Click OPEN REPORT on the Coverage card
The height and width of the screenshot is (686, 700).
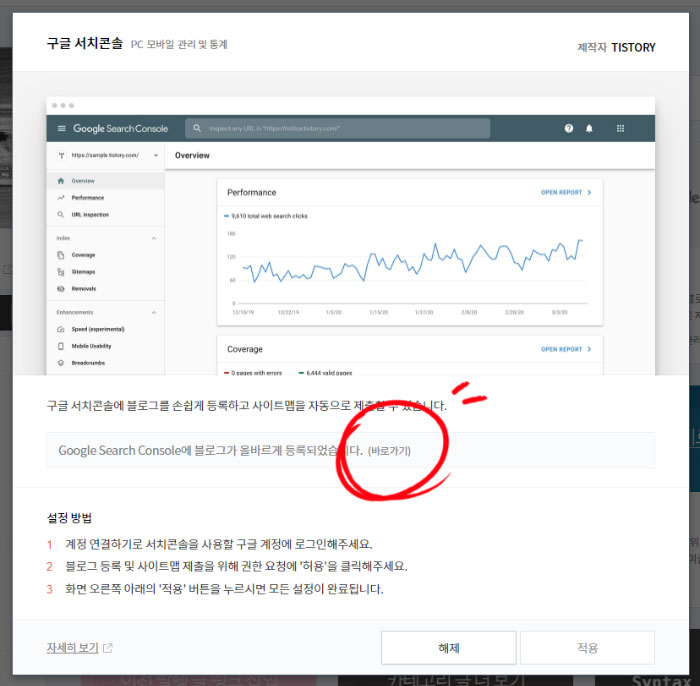[566, 349]
